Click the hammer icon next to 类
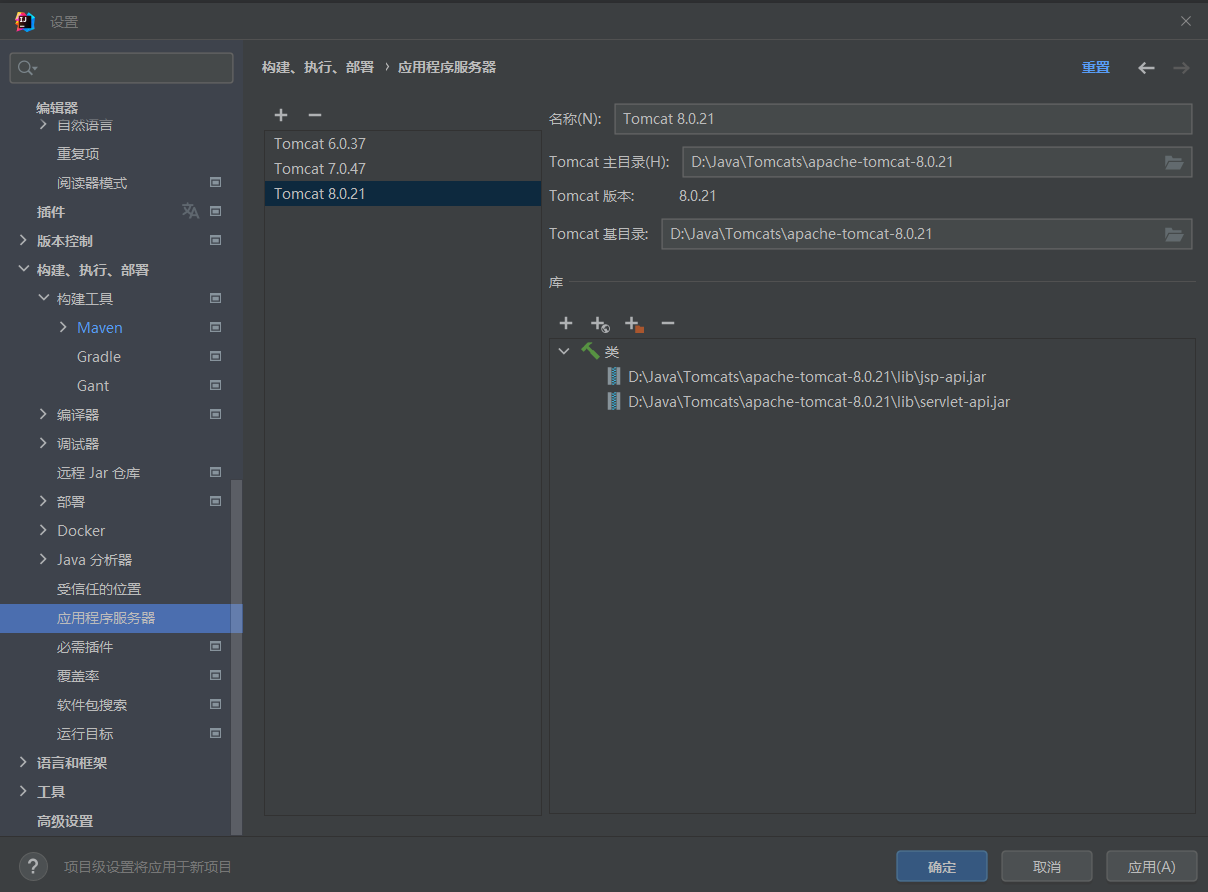The image size is (1208, 892). pos(590,351)
